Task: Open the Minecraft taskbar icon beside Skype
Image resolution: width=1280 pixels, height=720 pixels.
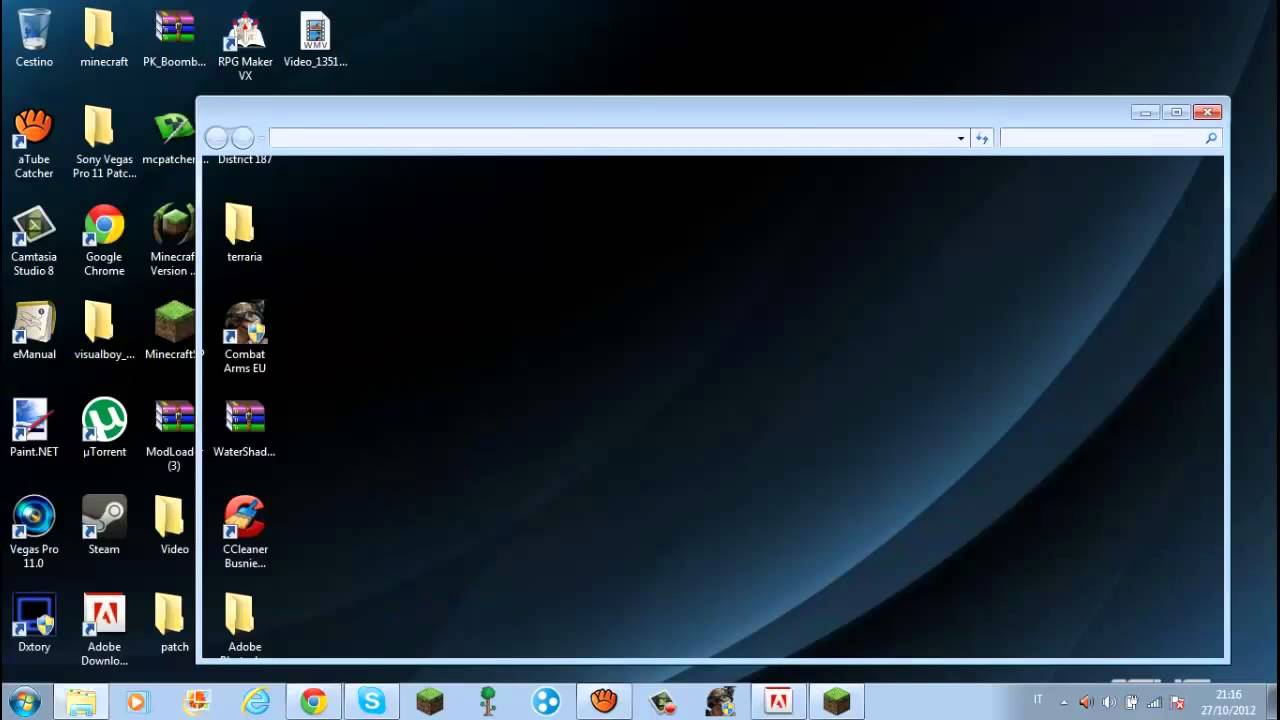Action: [430, 702]
